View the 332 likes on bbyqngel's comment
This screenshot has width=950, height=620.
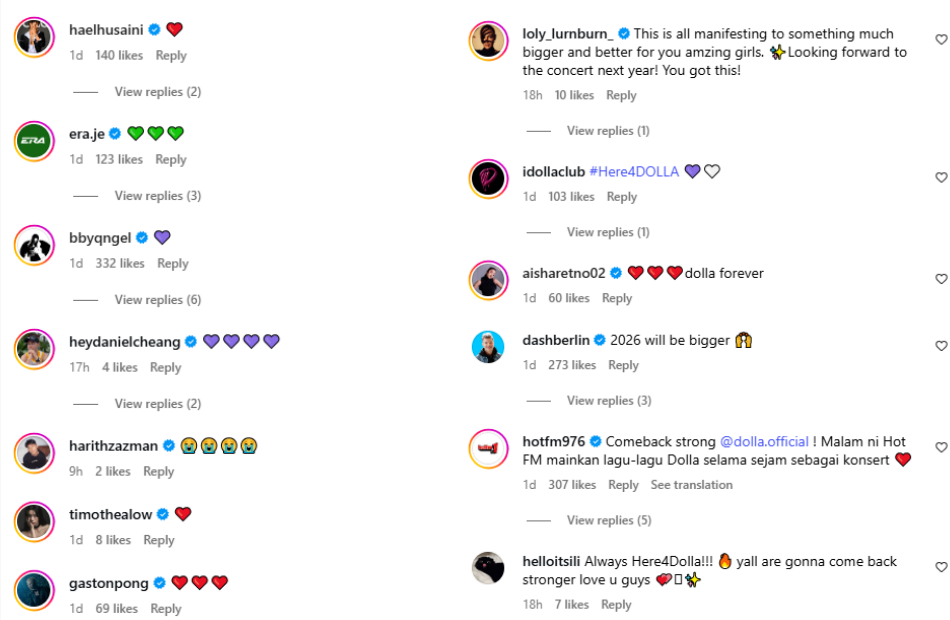click(120, 264)
